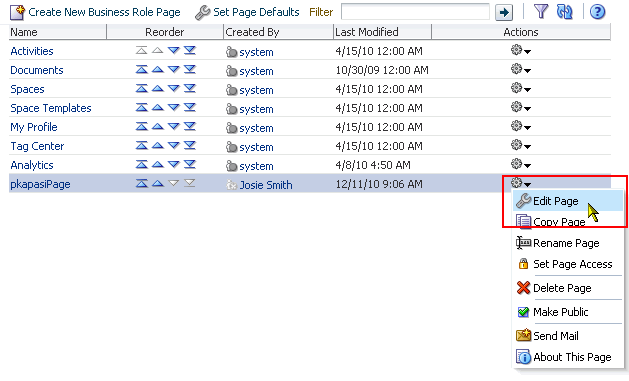Open the Documents page link
The width and height of the screenshot is (629, 381).
coord(37,70)
